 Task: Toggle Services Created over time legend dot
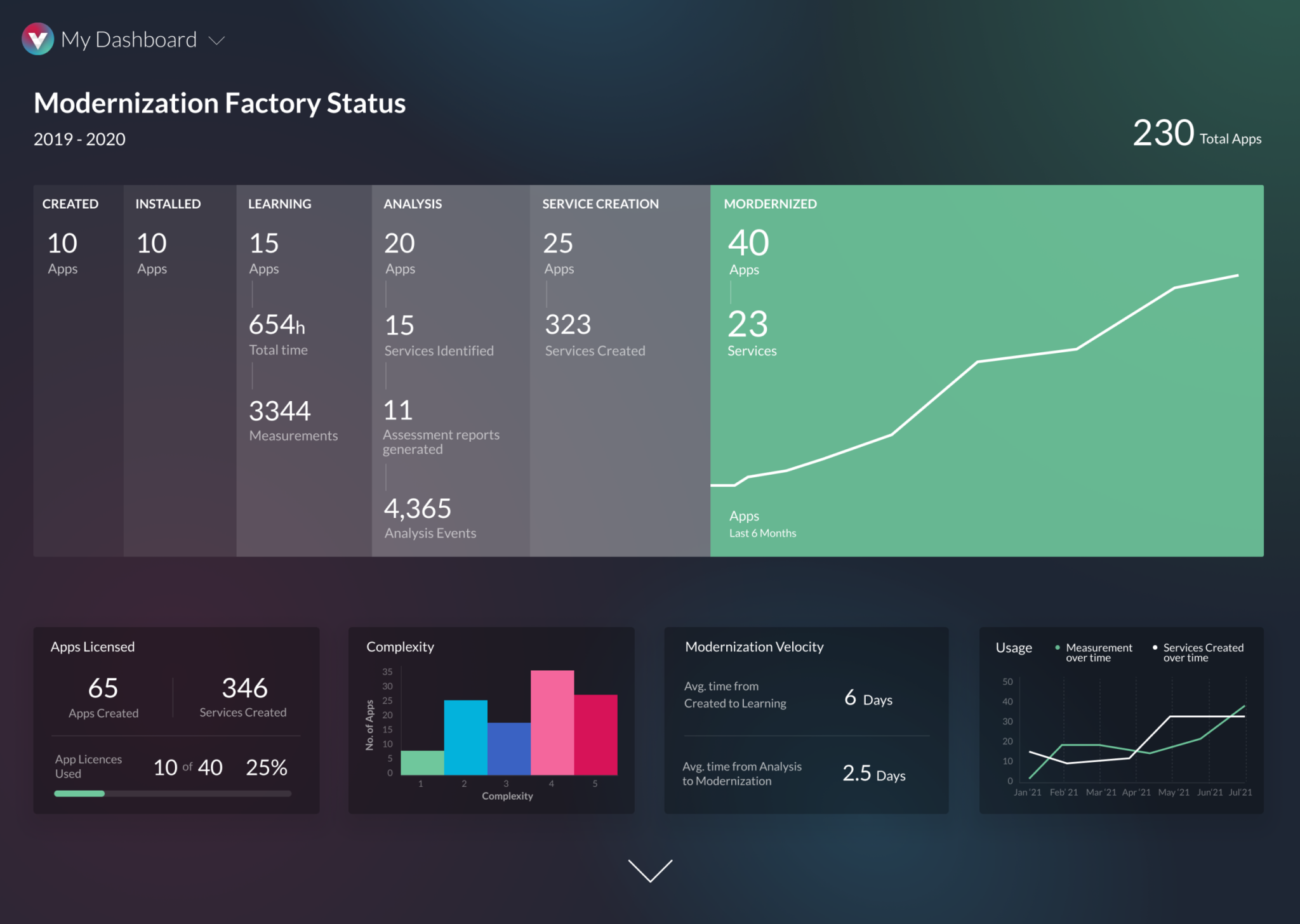tap(1155, 647)
